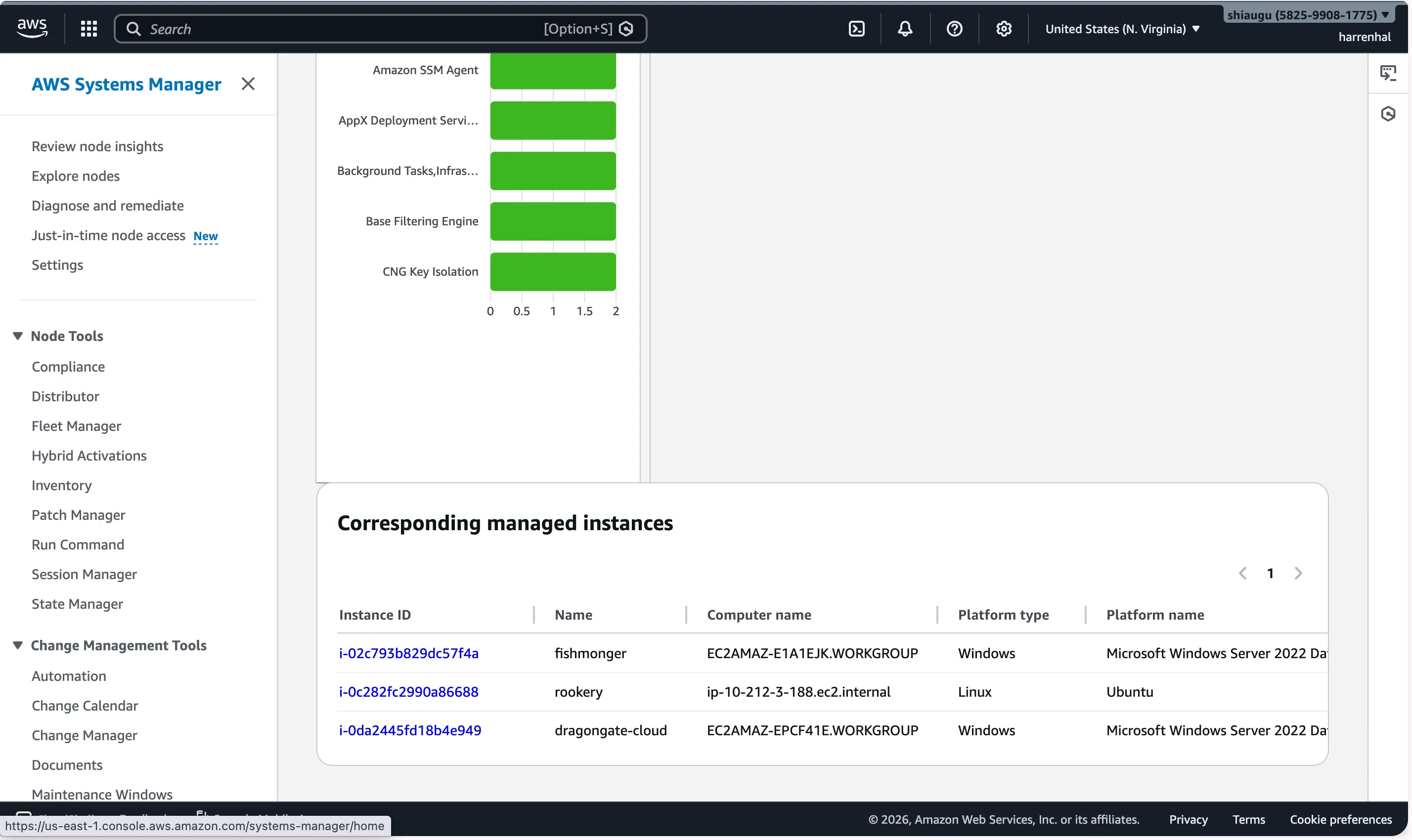Go to previous page of managed instances
1412x840 pixels.
[1242, 573]
